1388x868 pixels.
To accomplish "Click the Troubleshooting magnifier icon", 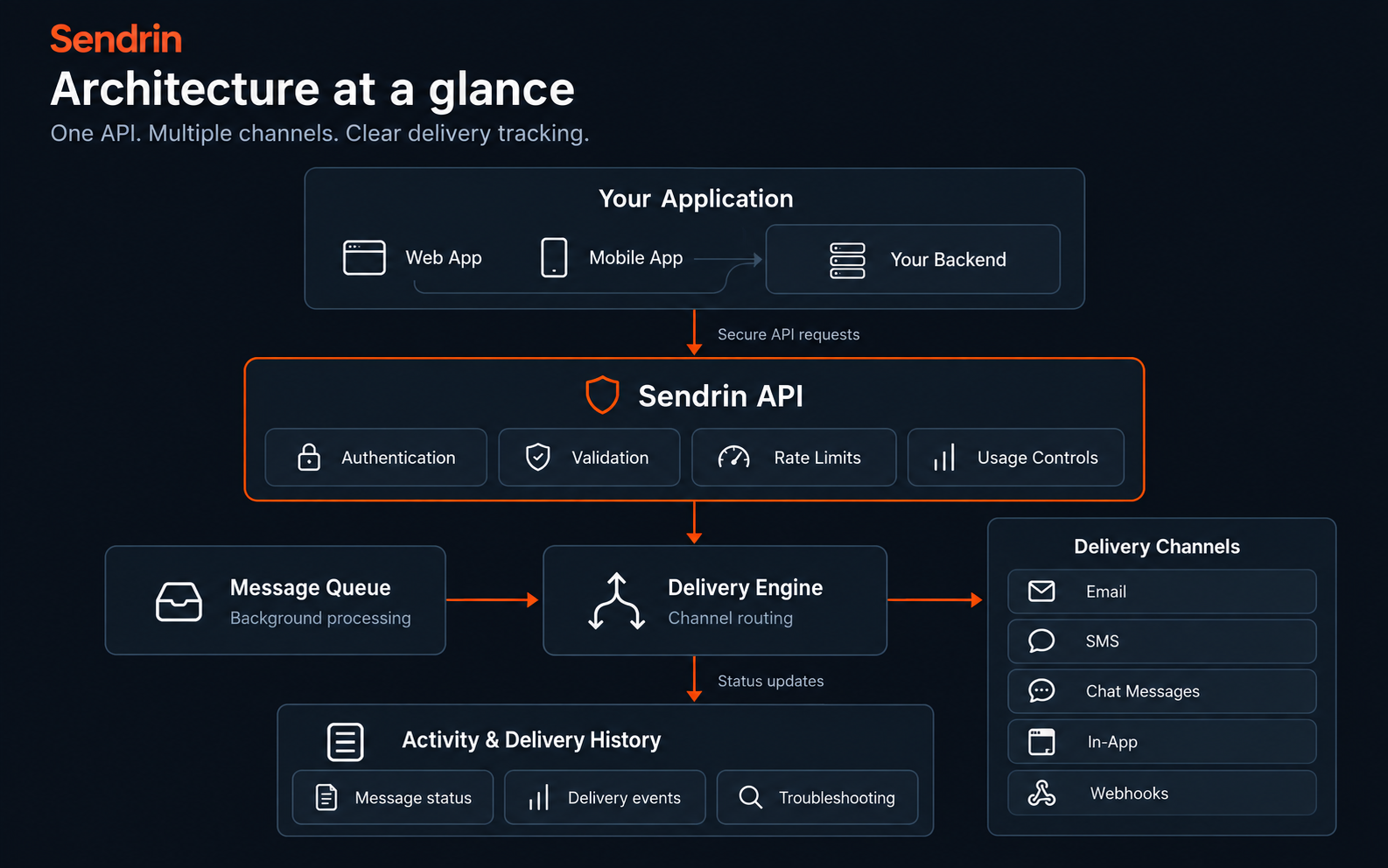I will [750, 797].
